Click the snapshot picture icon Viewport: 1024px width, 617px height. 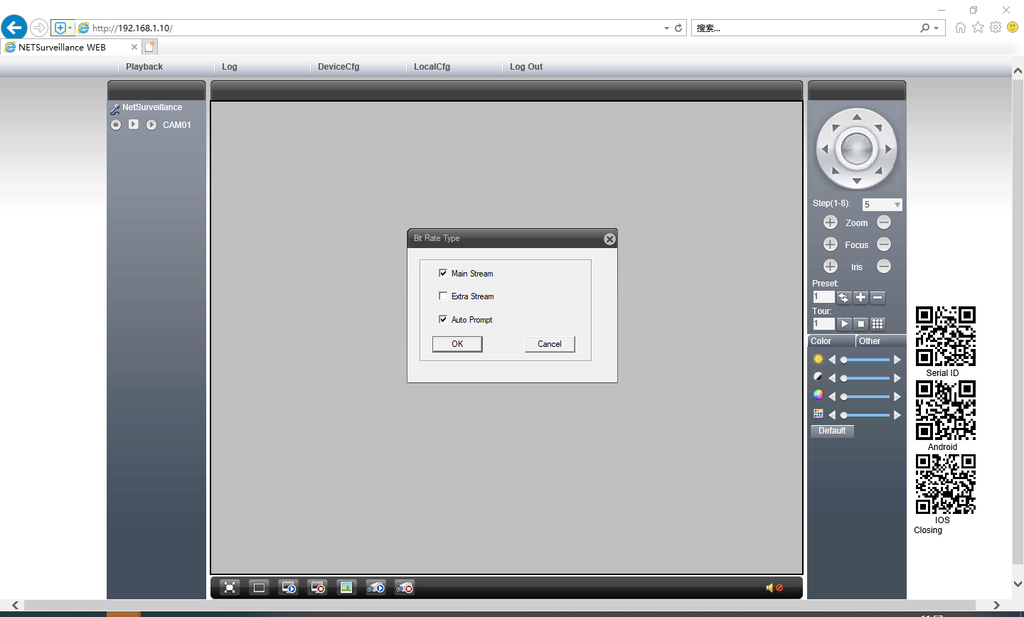click(x=346, y=588)
